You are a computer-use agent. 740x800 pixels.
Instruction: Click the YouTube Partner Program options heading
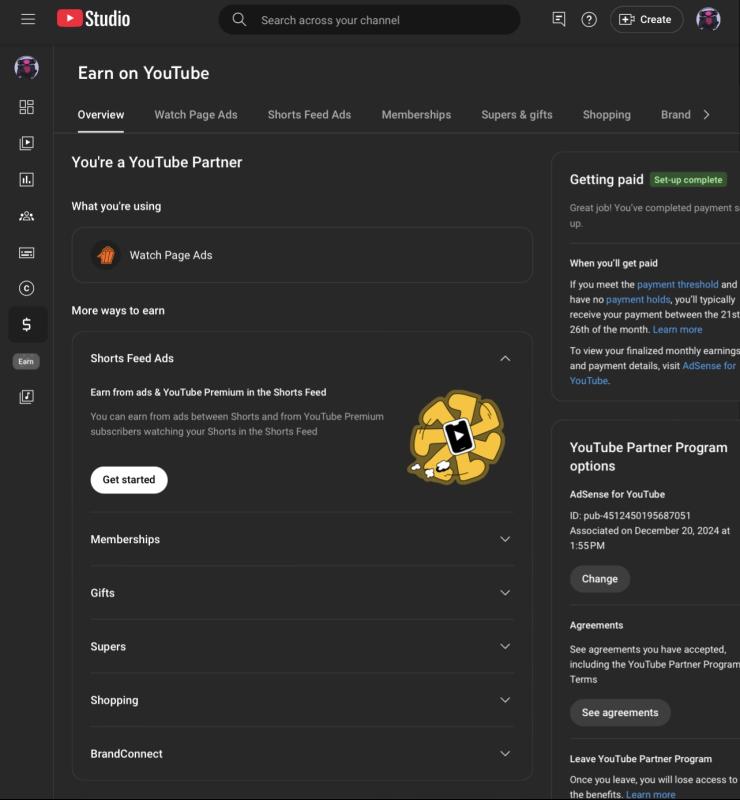(x=649, y=457)
